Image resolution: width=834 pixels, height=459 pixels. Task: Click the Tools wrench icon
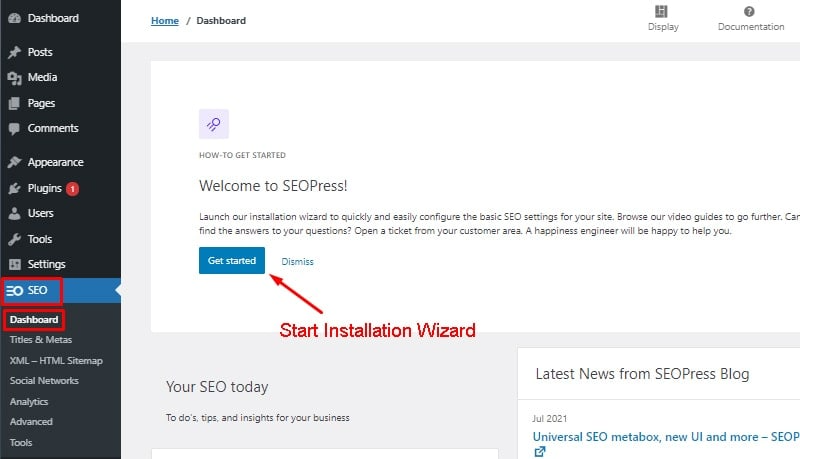point(14,239)
